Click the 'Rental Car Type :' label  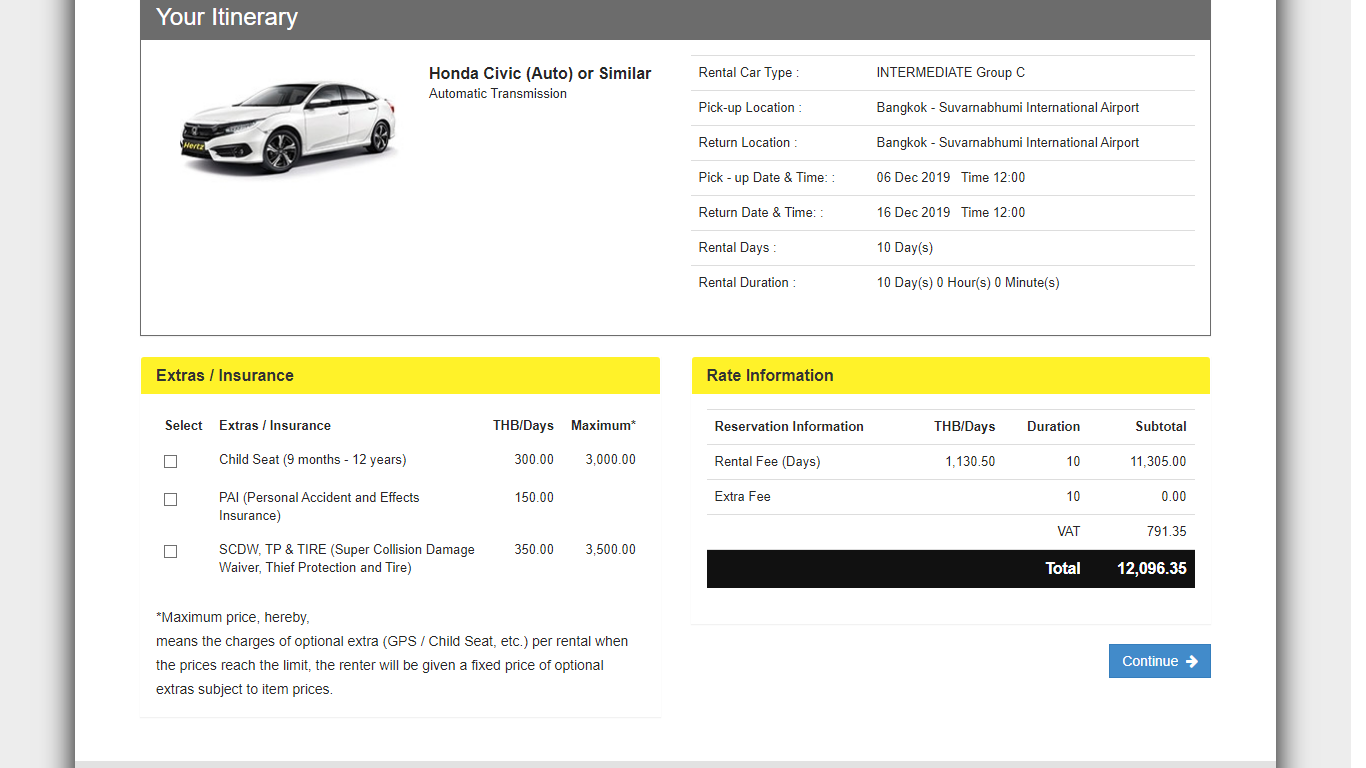point(748,72)
